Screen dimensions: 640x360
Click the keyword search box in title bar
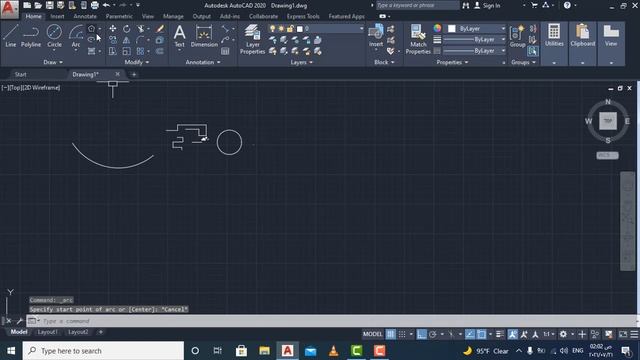417,5
